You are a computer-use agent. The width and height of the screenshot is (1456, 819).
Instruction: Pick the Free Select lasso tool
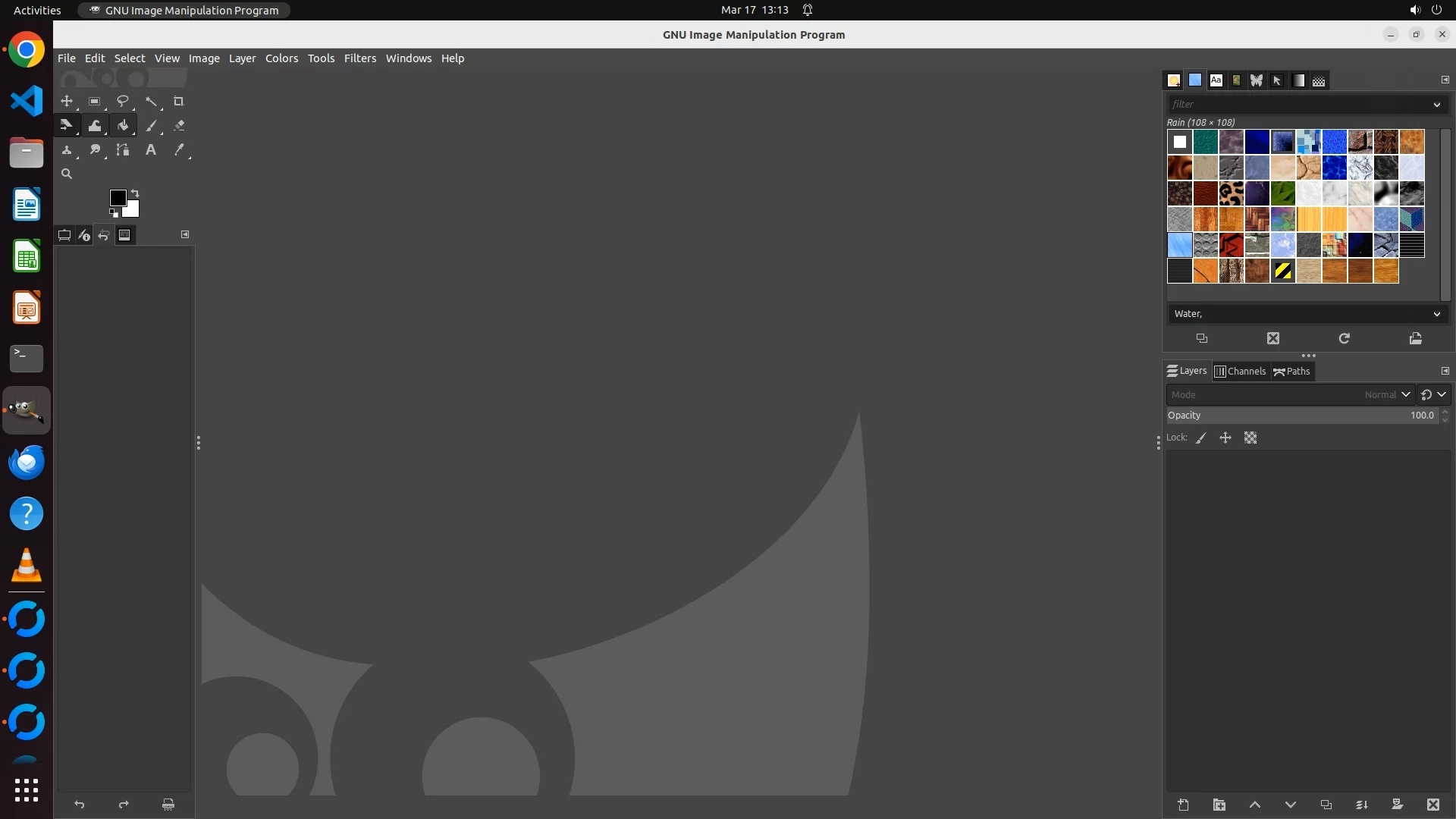coord(122,102)
